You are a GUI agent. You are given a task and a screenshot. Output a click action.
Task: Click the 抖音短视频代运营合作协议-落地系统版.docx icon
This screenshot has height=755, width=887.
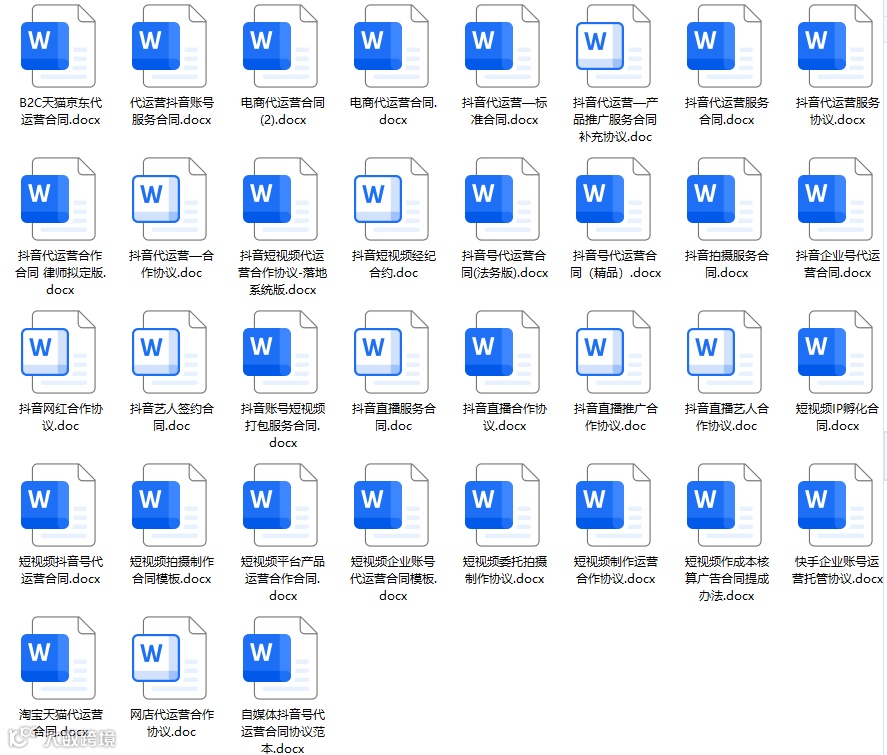[x=280, y=200]
